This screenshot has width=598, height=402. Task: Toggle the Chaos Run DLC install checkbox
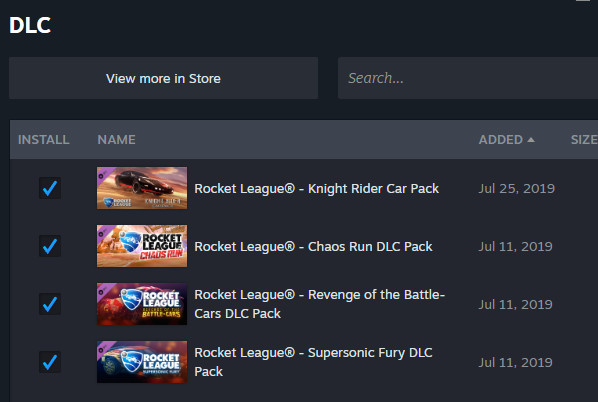(x=50, y=246)
